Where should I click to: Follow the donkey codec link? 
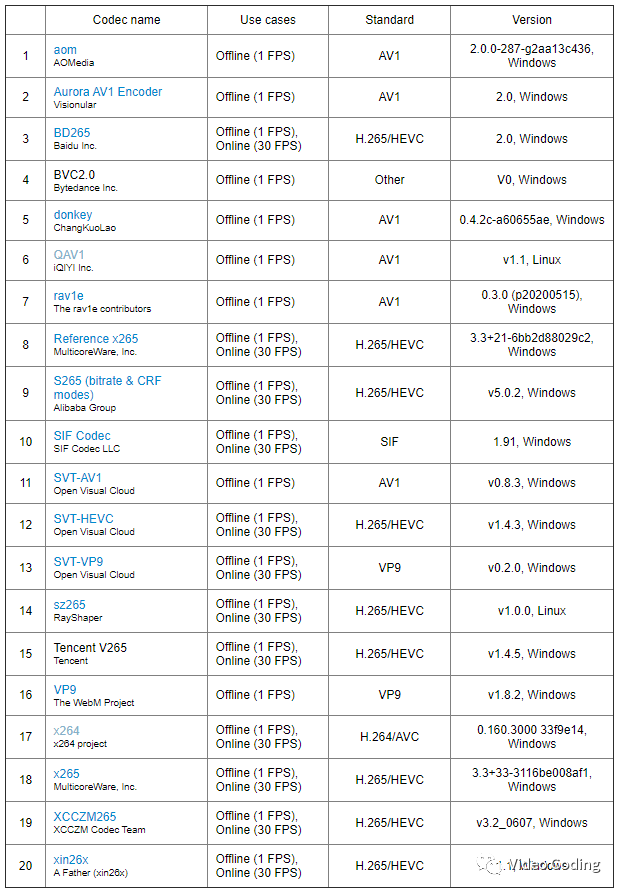(x=73, y=215)
